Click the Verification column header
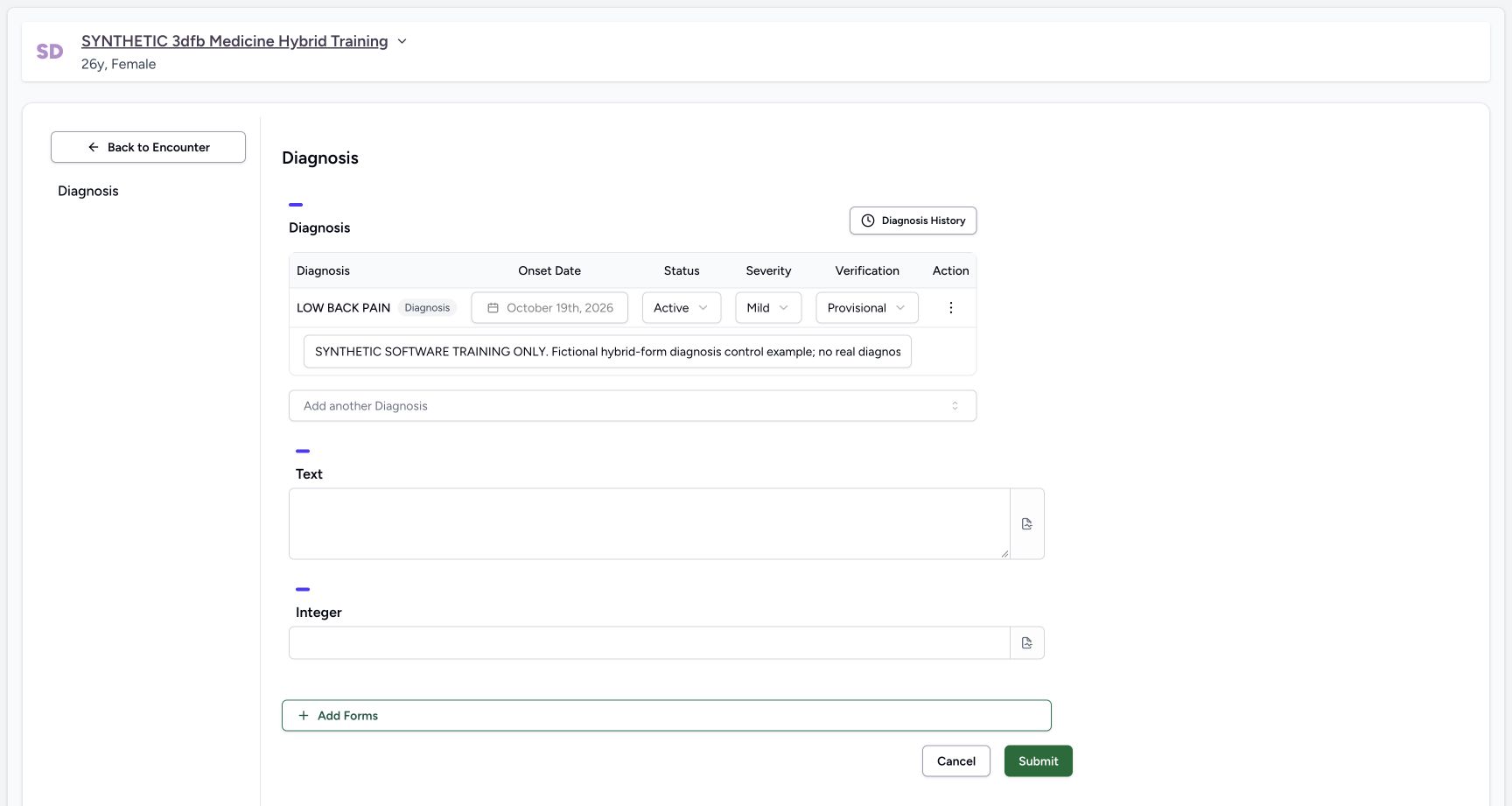The height and width of the screenshot is (806, 1512). coord(867,271)
